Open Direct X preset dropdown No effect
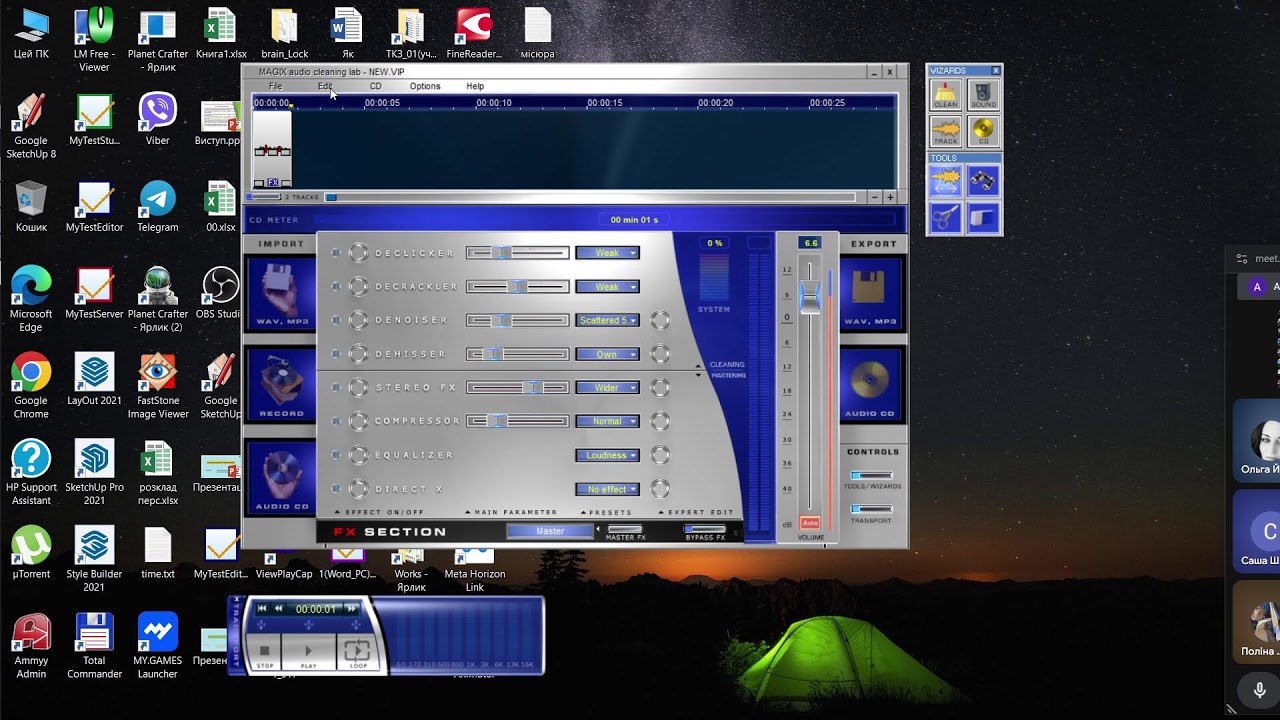This screenshot has height=720, width=1280. click(607, 489)
